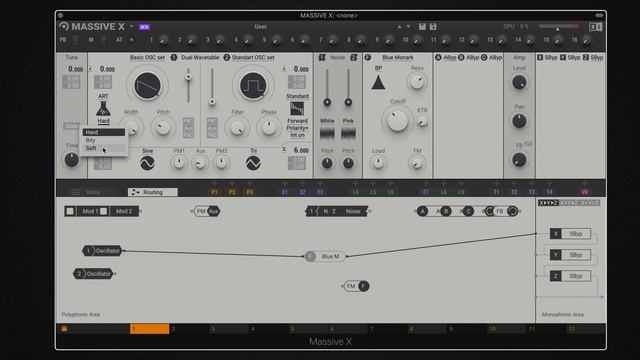The width and height of the screenshot is (640, 360).
Task: Click the Amp Level knob
Action: 519,82
